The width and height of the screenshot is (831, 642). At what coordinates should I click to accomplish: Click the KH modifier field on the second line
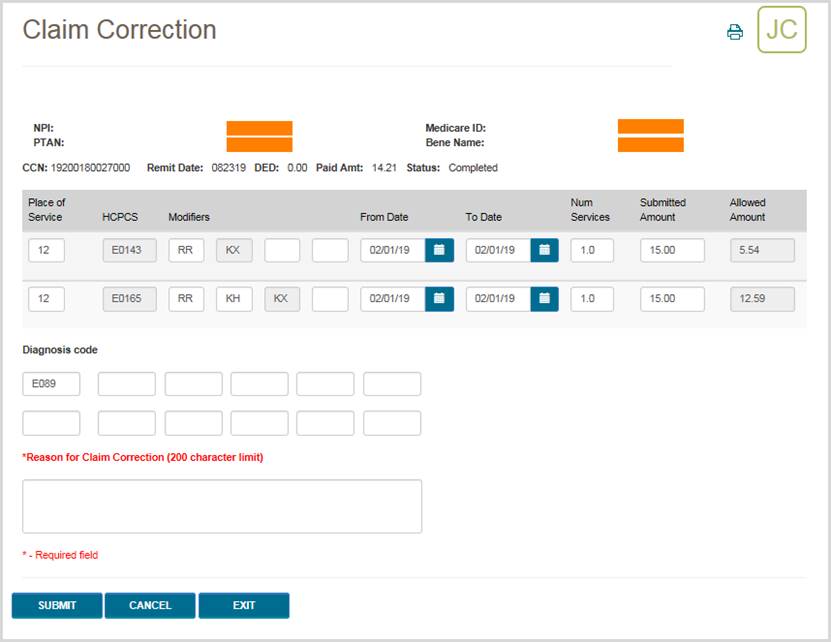click(x=234, y=299)
